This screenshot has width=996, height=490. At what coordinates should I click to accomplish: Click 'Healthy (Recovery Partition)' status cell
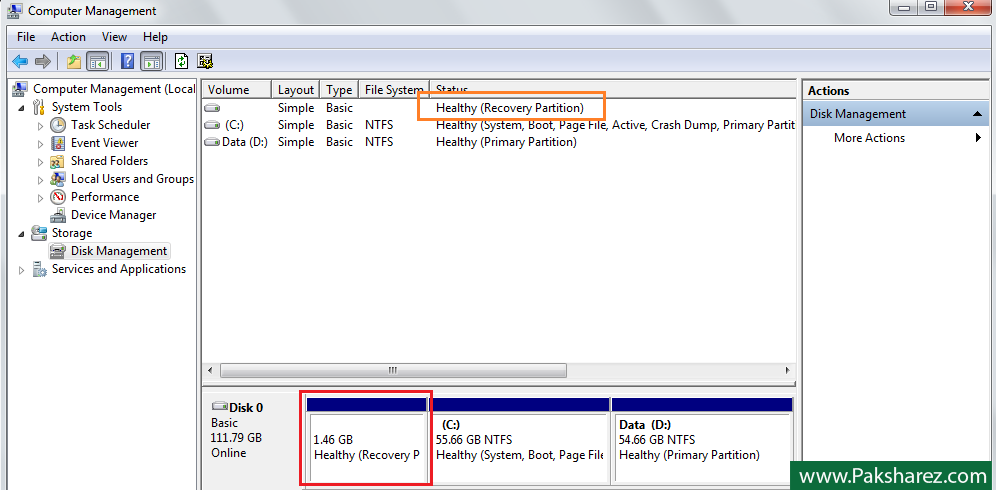pos(509,108)
